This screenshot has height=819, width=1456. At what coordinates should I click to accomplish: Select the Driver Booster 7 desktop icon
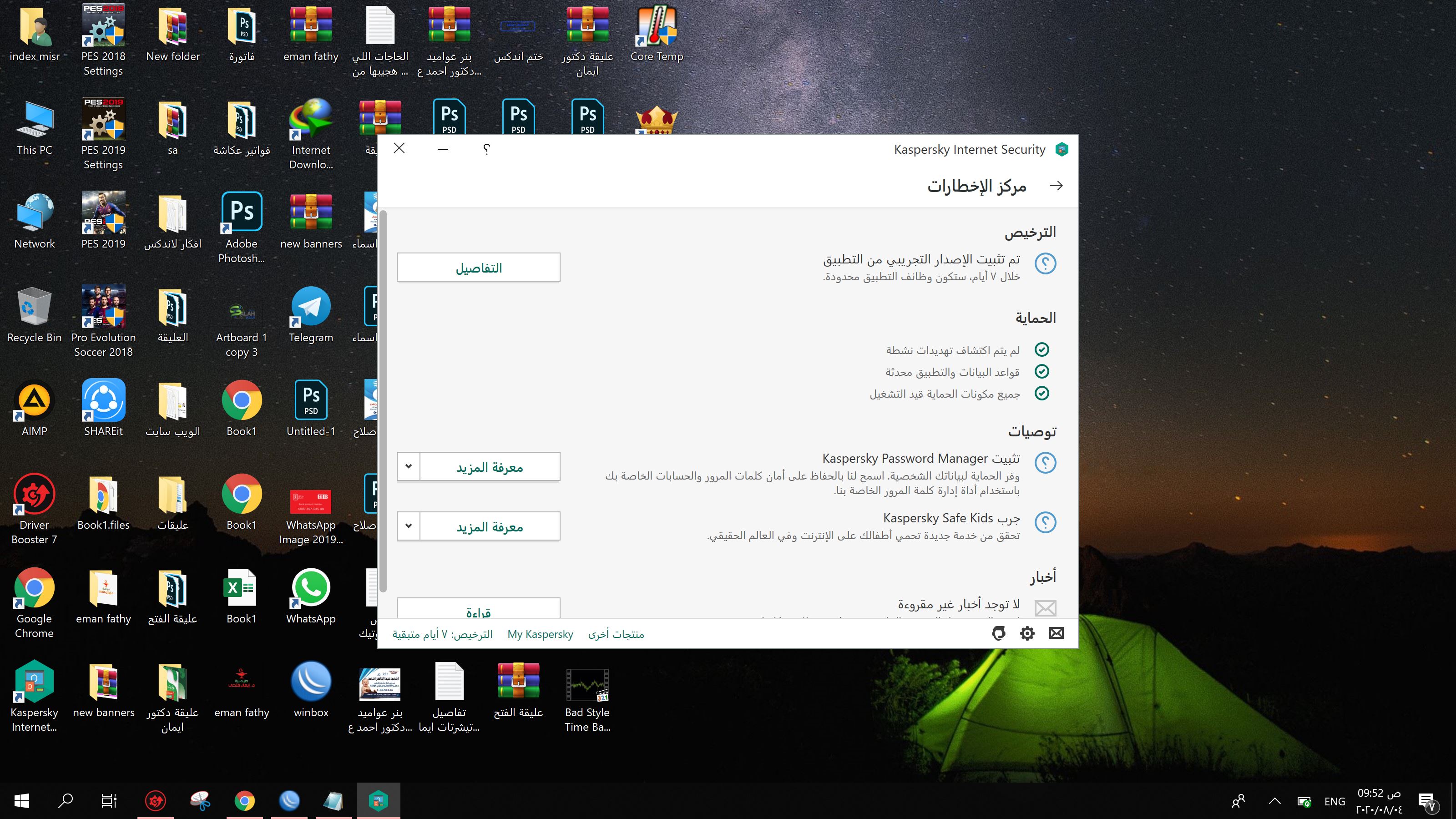(34, 509)
